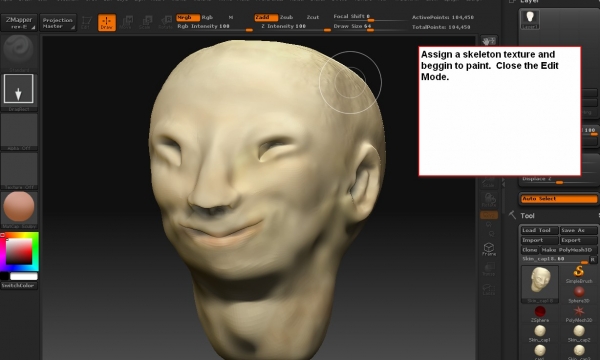Select the Sphere3D tool
The height and width of the screenshot is (360, 600).
[x=579, y=295]
